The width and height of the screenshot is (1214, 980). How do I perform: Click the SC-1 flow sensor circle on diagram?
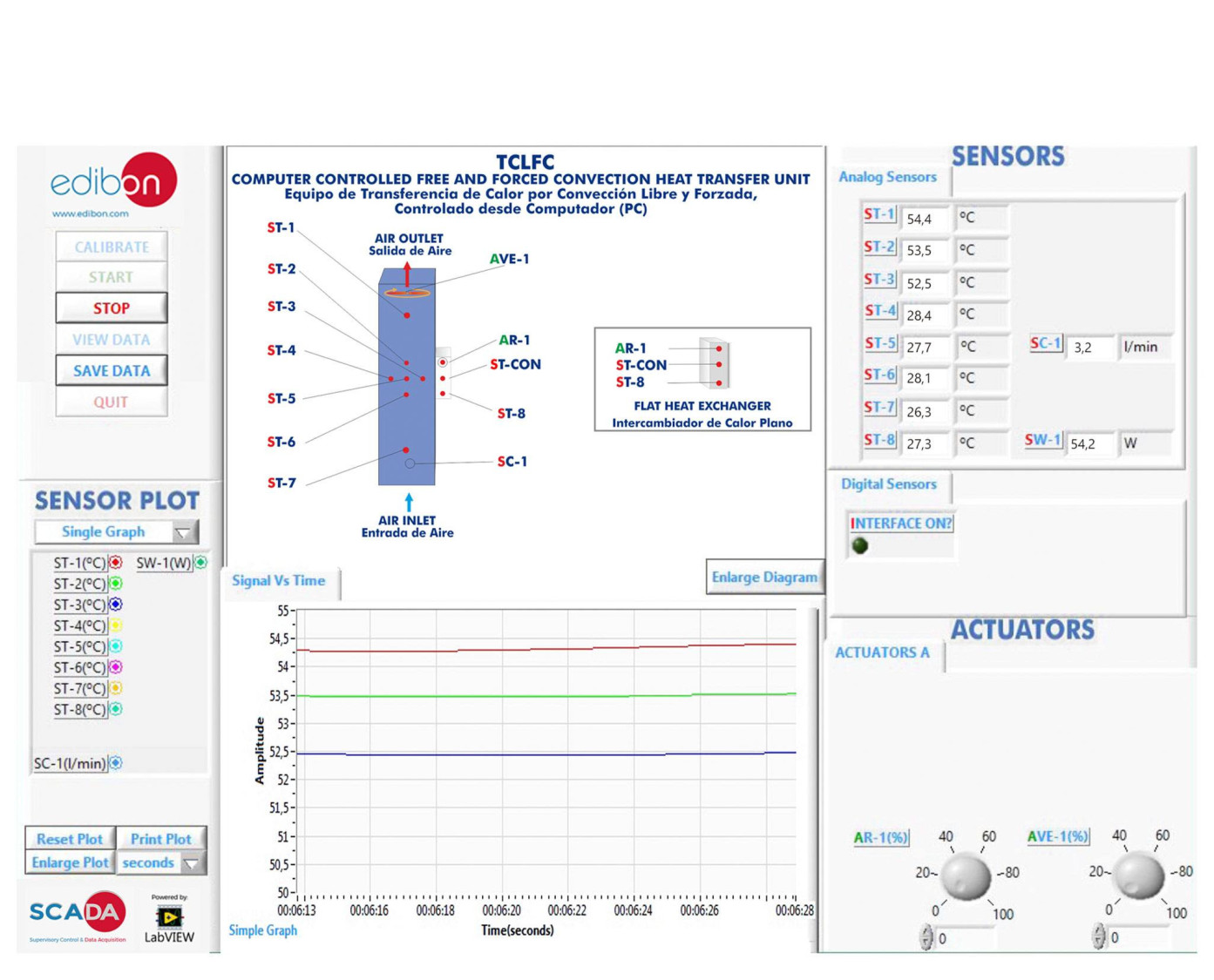tap(410, 463)
